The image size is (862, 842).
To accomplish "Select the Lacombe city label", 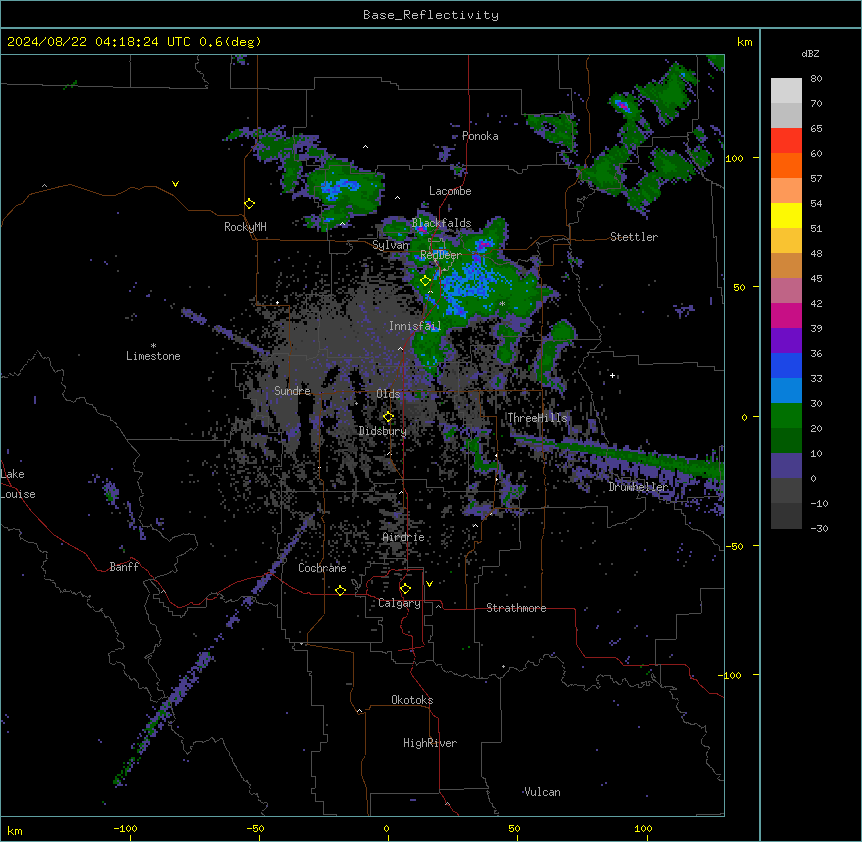I will 450,191.
